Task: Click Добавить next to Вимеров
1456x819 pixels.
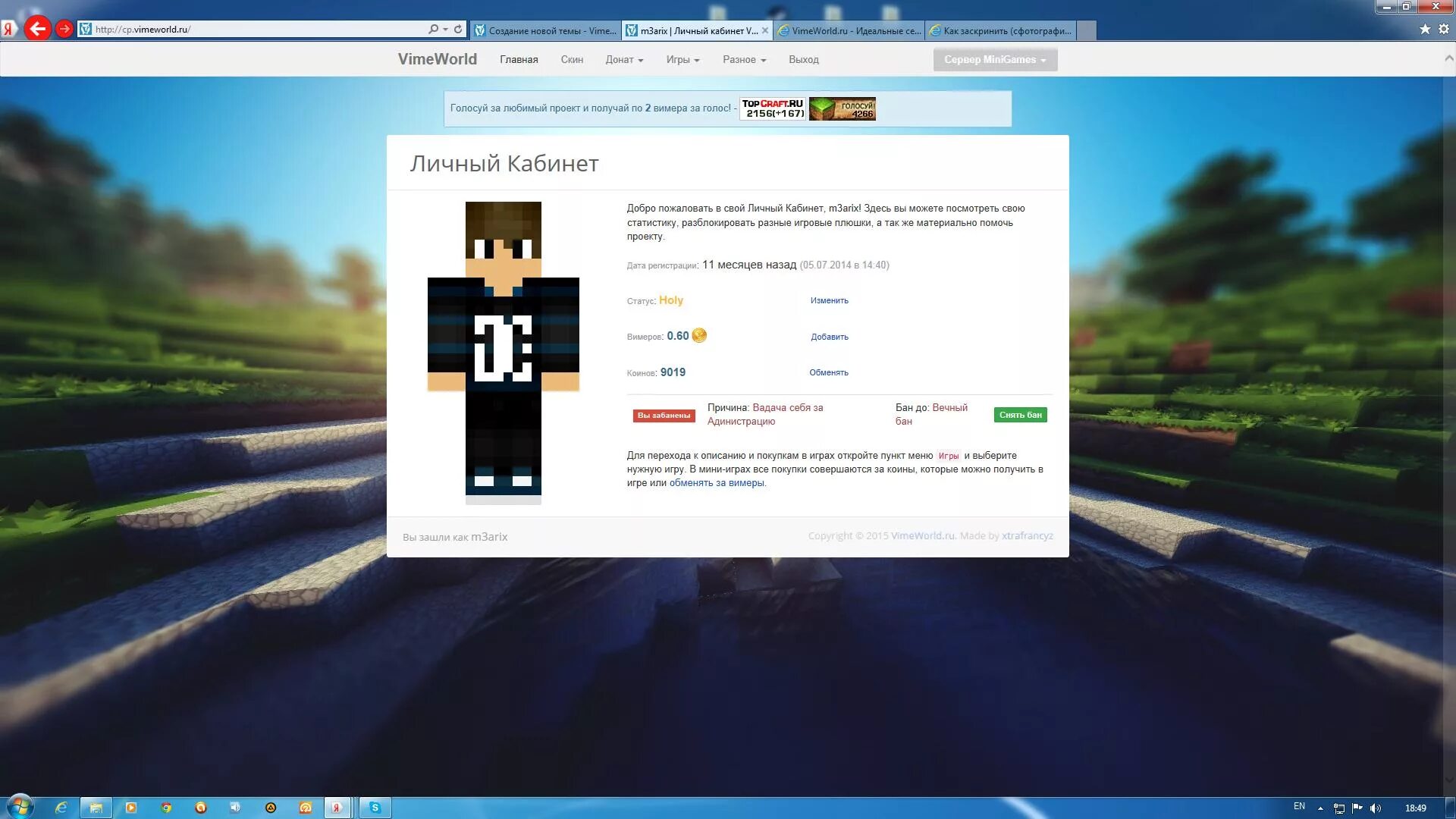Action: (829, 337)
